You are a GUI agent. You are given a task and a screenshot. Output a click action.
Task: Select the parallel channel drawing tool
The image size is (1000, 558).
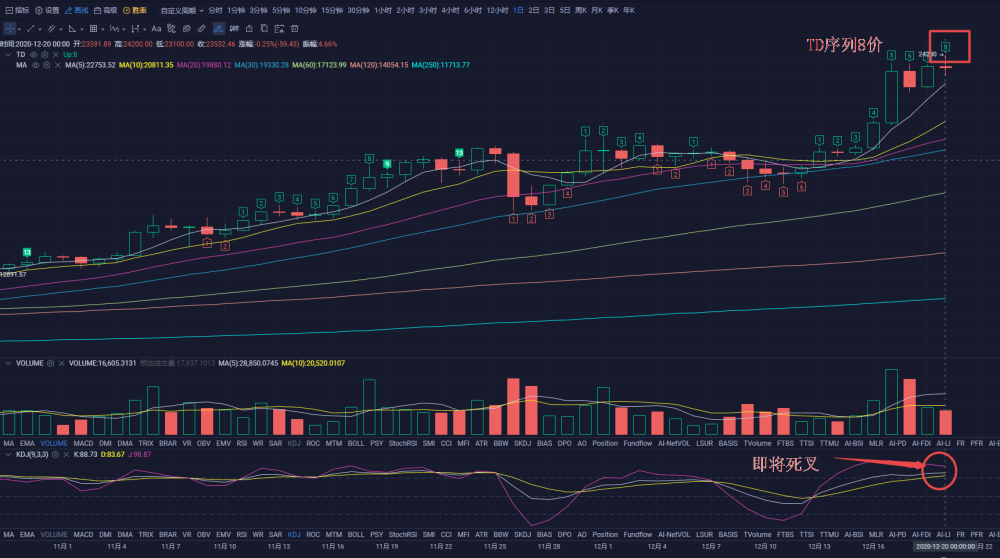[x=52, y=29]
